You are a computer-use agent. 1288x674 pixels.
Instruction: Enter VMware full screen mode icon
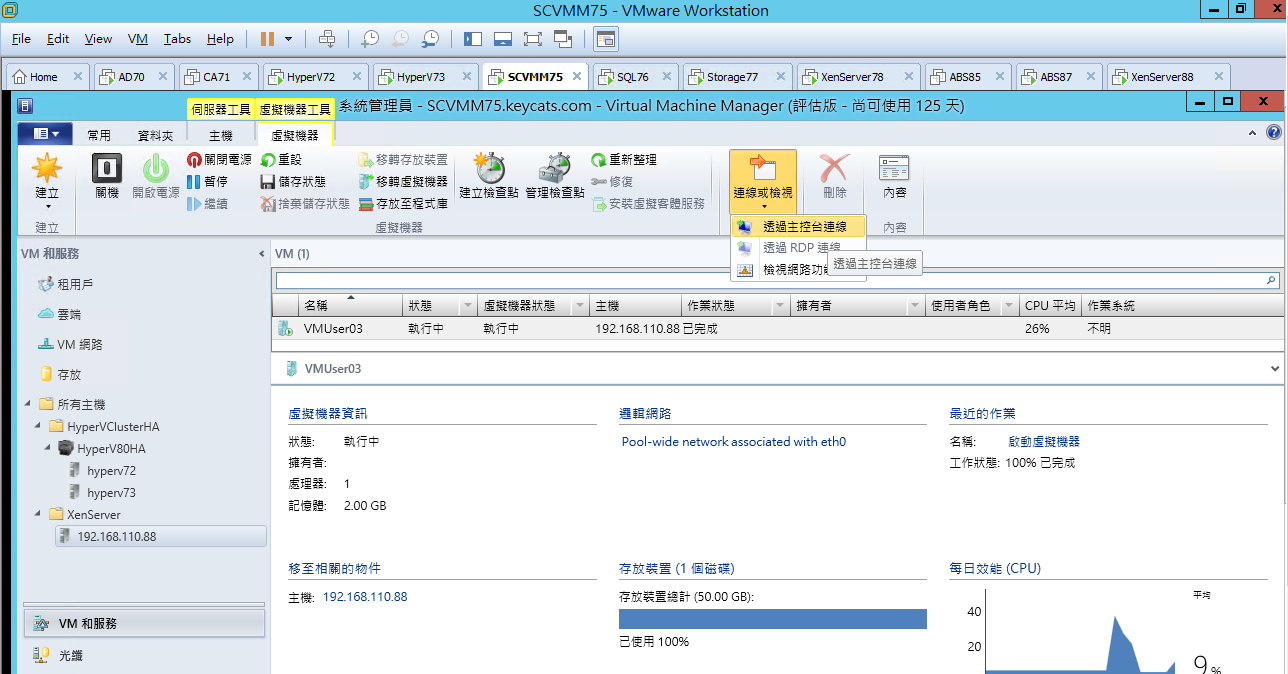[x=533, y=39]
